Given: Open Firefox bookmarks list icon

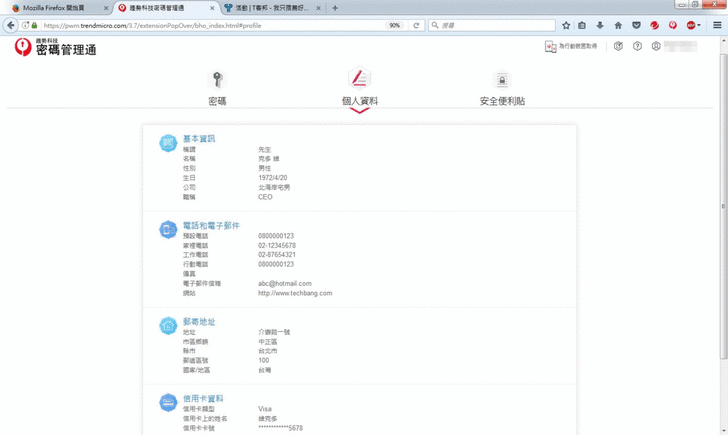Looking at the screenshot, I should (582, 26).
